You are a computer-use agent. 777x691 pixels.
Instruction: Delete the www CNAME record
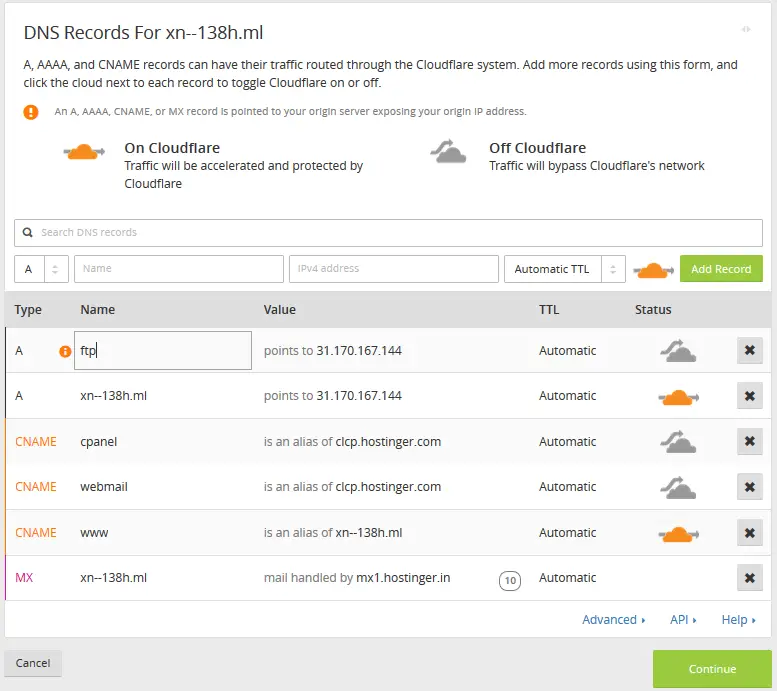pos(750,533)
